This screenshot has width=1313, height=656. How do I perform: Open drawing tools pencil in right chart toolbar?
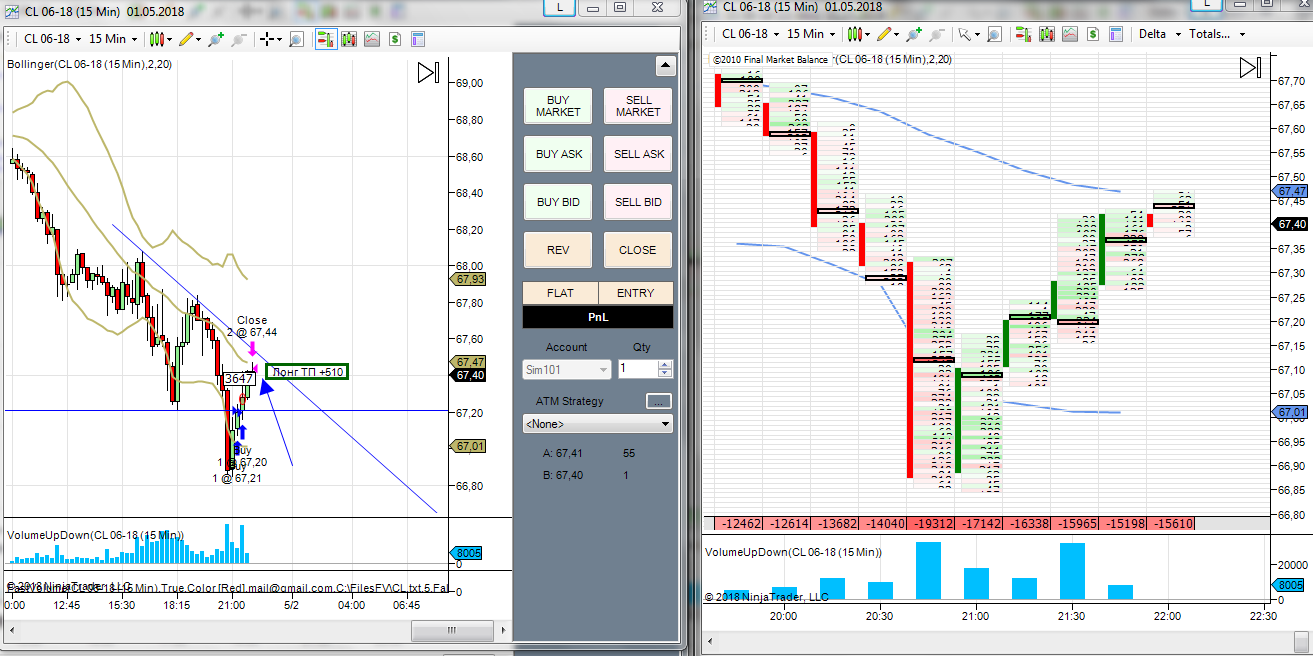click(888, 33)
